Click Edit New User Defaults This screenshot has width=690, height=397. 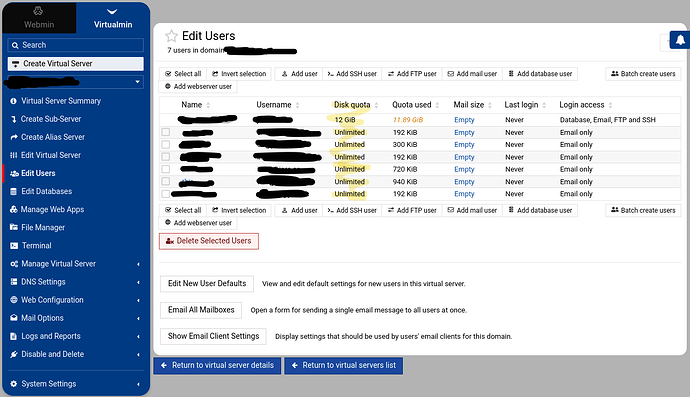click(x=207, y=283)
